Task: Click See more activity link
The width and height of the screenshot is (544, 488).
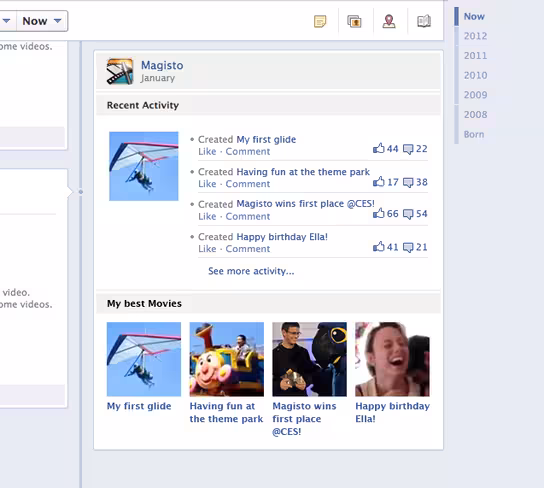Action: coord(251,271)
